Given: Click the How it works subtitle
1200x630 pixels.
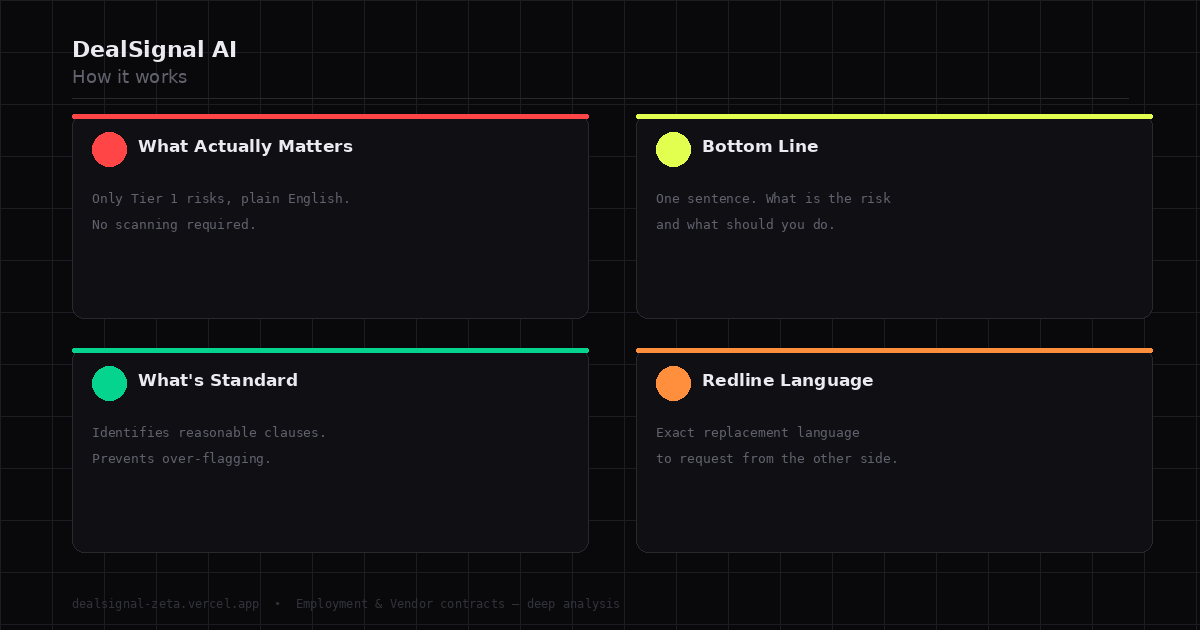Looking at the screenshot, I should 130,77.
